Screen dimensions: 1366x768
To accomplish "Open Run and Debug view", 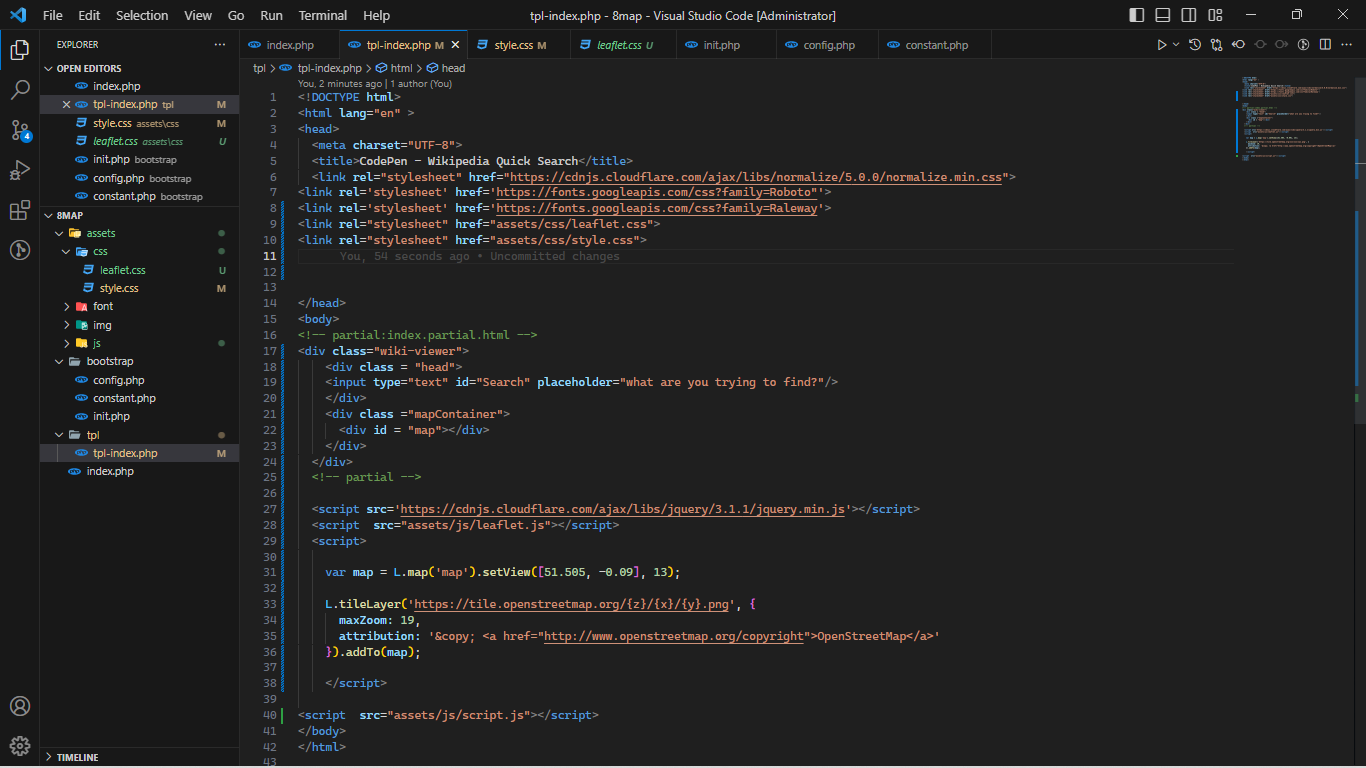I will click(x=19, y=170).
